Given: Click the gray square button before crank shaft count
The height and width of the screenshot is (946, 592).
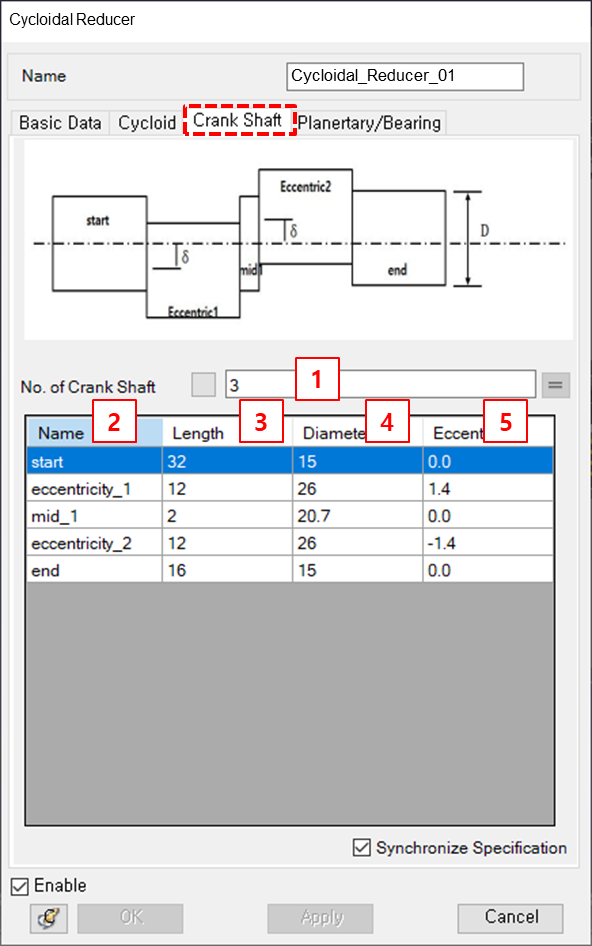Looking at the screenshot, I should coord(203,385).
